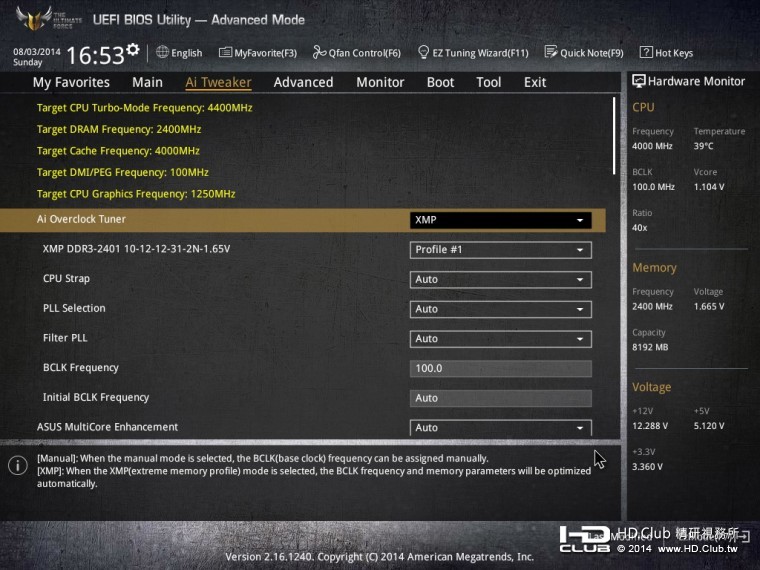Open the Filter PLL dropdown
Image resolution: width=760 pixels, height=570 pixels.
click(501, 339)
